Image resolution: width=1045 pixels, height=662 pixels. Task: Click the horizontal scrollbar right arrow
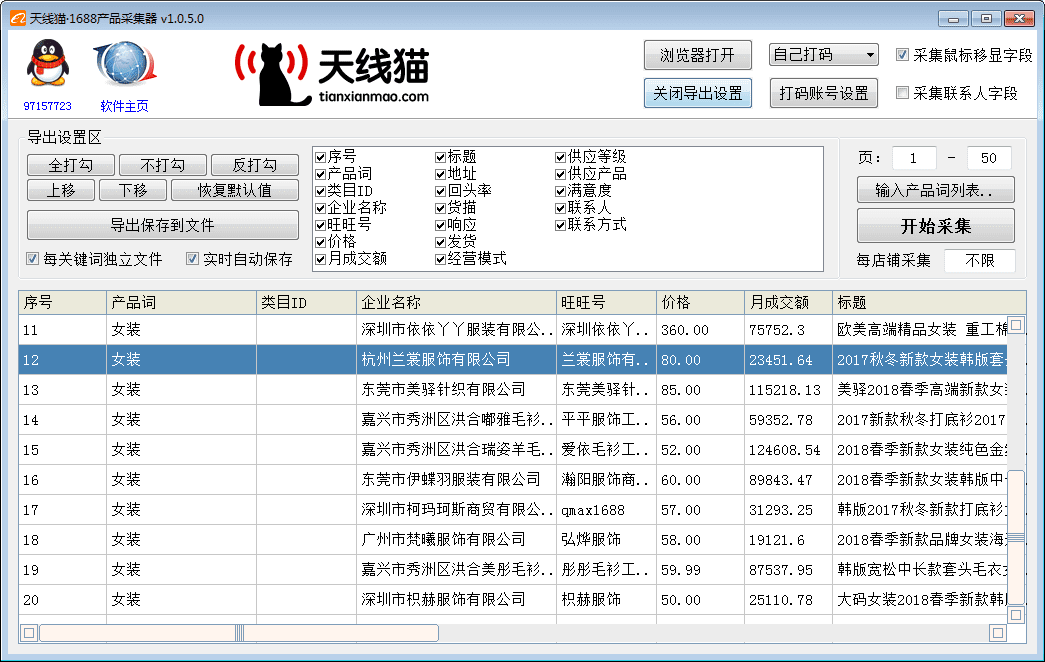(998, 633)
